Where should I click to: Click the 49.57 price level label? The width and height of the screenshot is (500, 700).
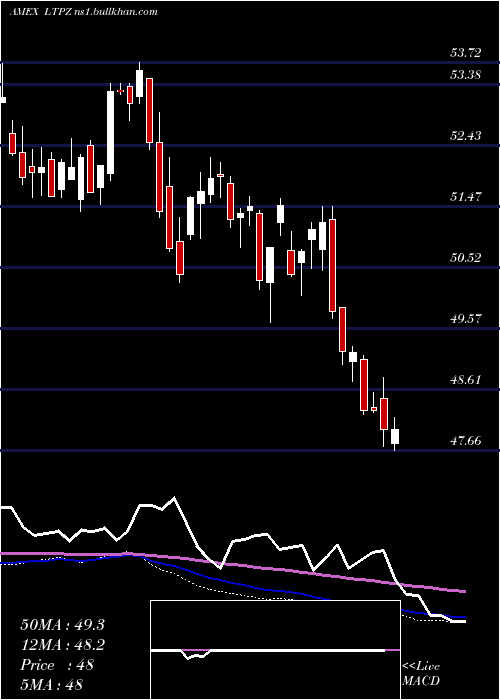coord(466,319)
